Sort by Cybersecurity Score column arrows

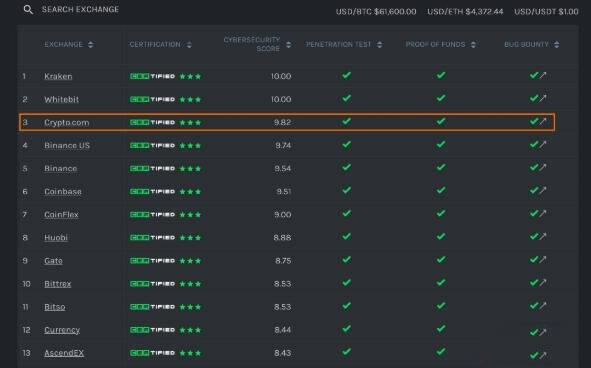pos(288,44)
